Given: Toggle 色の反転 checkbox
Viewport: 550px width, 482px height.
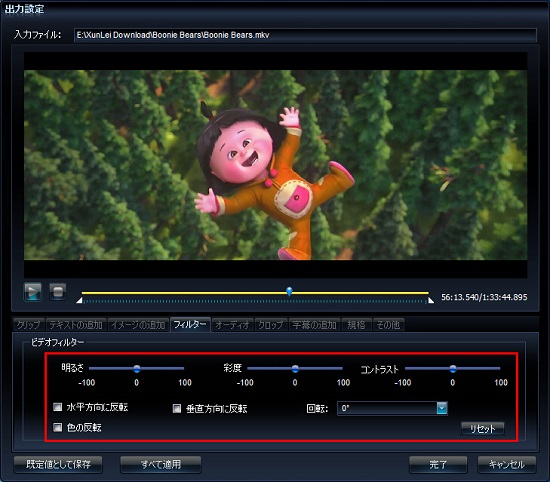Looking at the screenshot, I should 58,427.
